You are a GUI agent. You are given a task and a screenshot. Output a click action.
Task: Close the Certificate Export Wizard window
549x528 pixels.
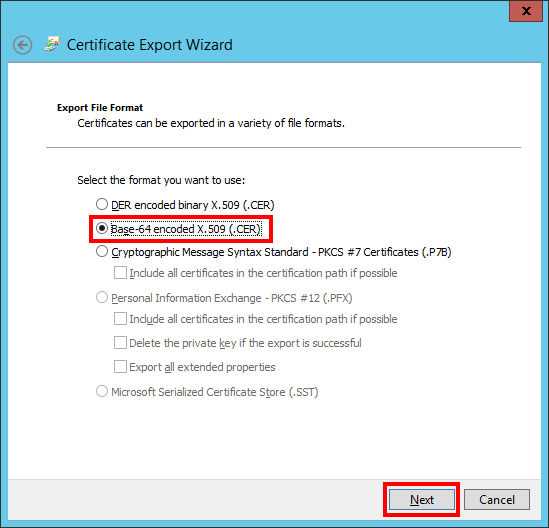pos(526,11)
